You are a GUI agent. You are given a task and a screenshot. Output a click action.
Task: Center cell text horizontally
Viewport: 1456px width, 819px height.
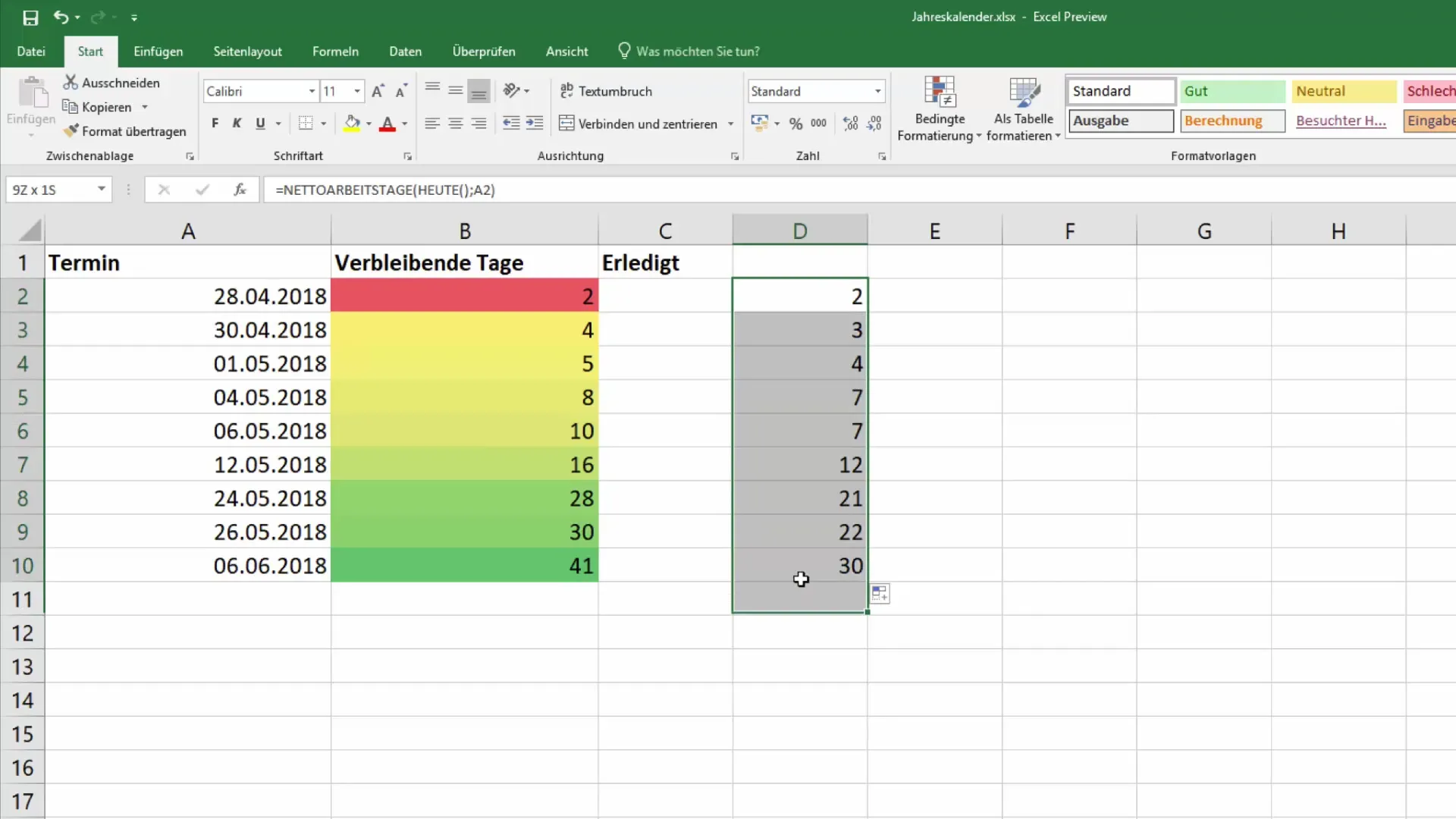(x=456, y=123)
